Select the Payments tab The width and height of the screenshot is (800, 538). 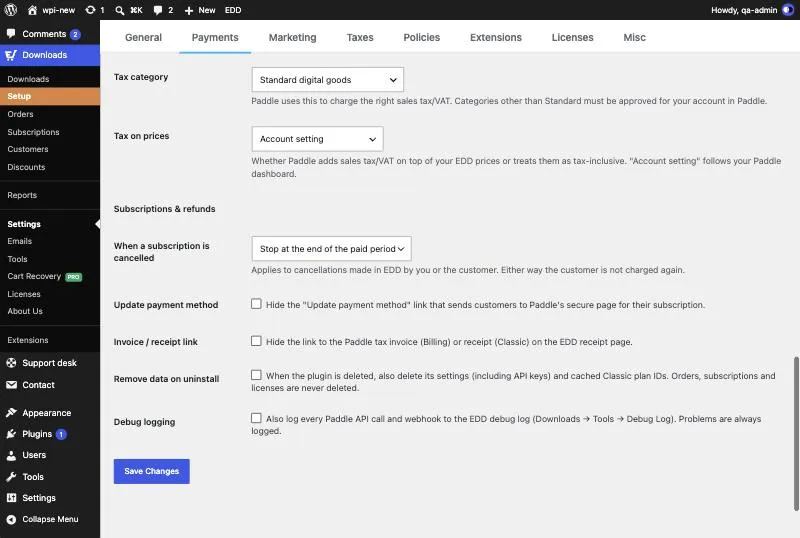point(215,37)
